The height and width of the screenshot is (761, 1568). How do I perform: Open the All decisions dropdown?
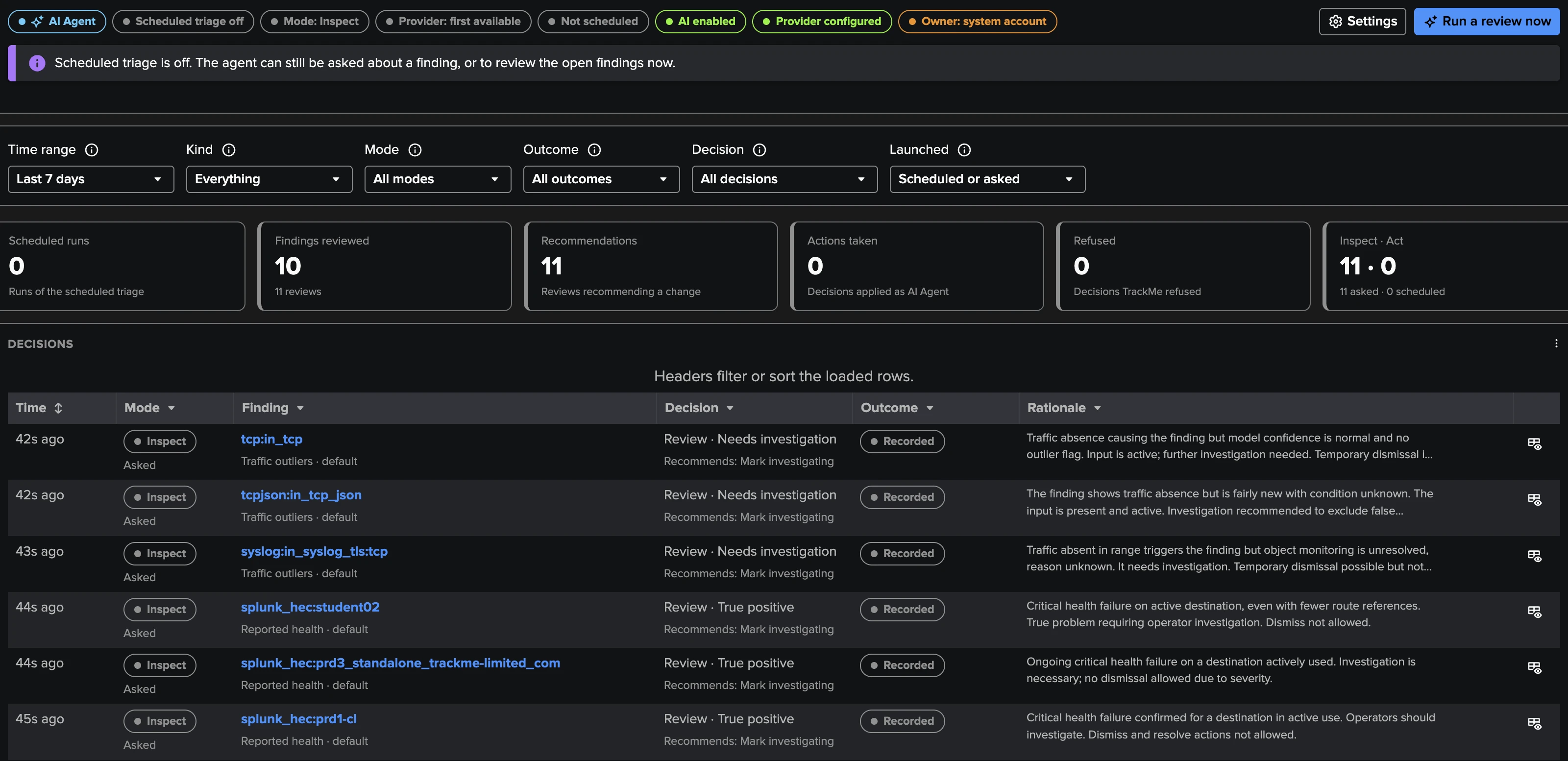click(784, 179)
